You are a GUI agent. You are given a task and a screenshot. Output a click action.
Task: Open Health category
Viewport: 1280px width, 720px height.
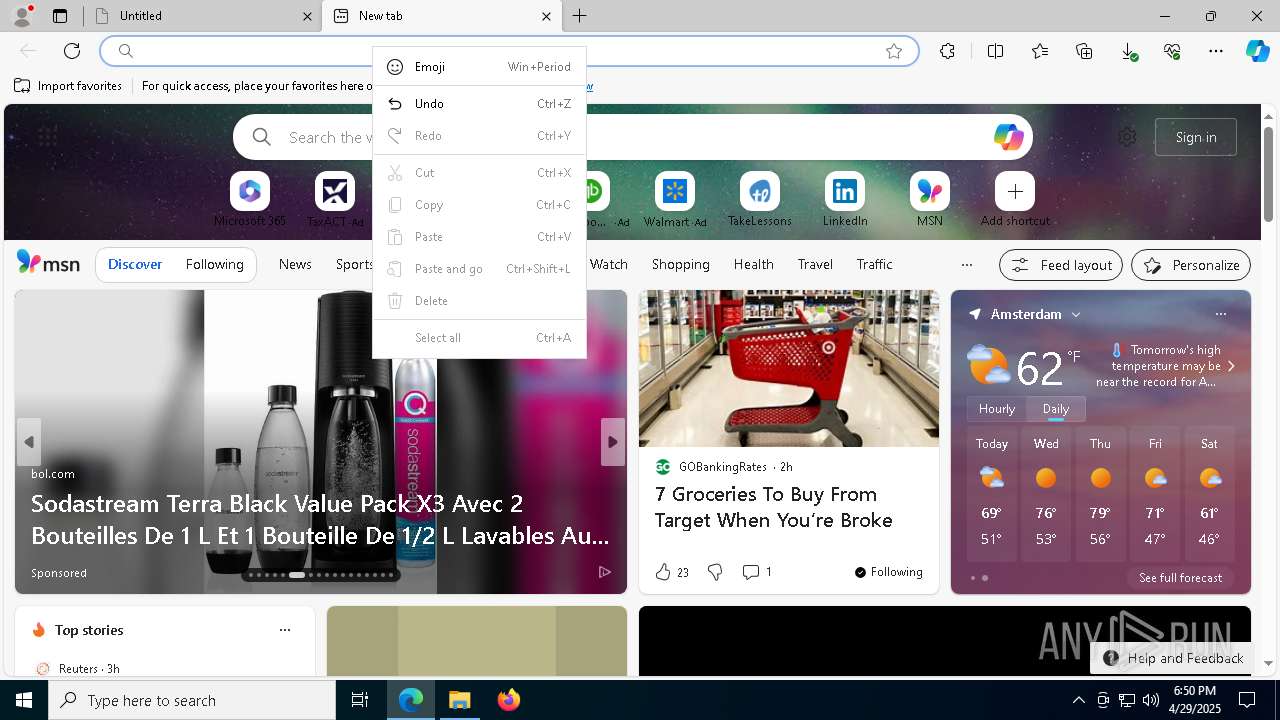tap(753, 264)
